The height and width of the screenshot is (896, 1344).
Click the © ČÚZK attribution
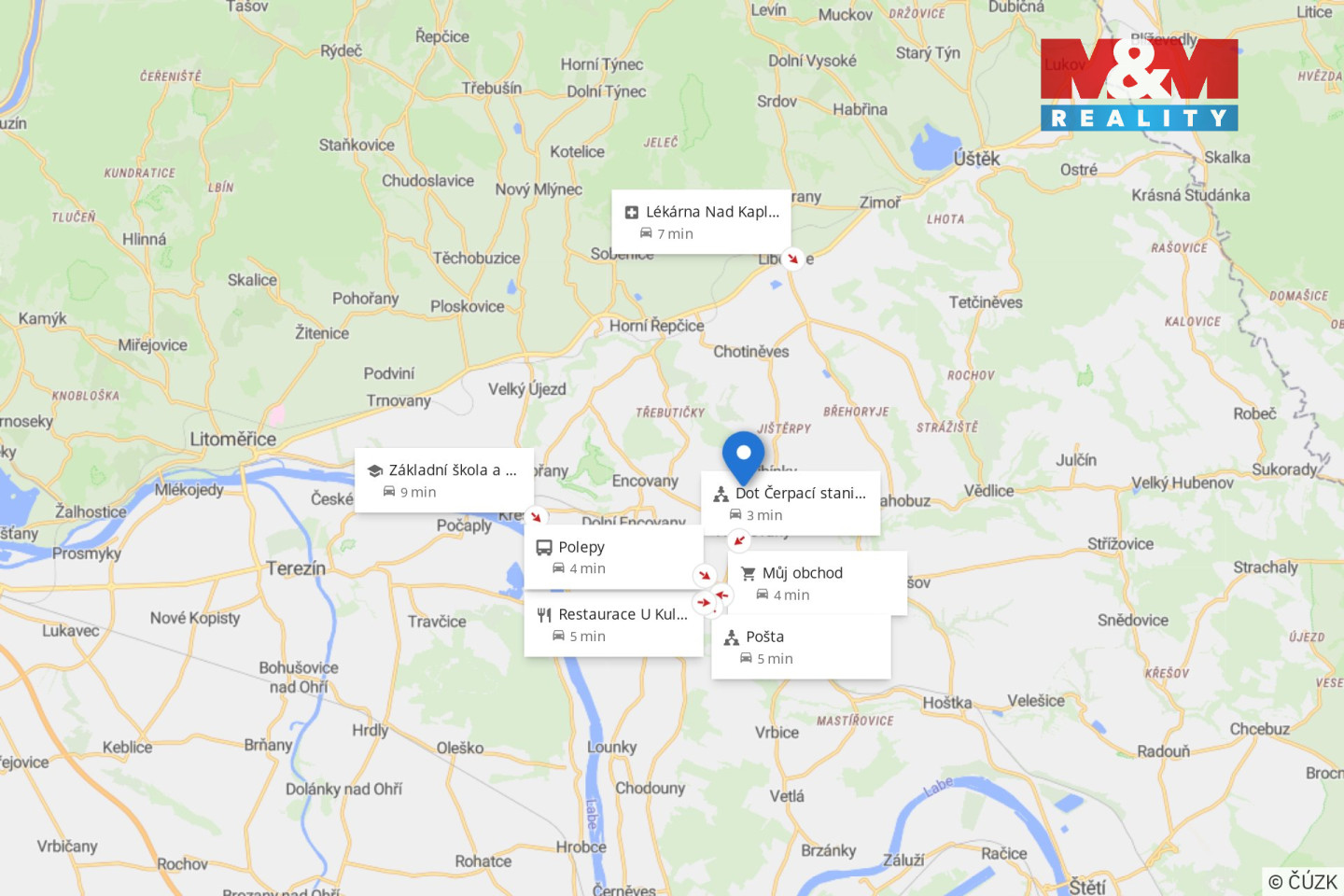coord(1302,881)
